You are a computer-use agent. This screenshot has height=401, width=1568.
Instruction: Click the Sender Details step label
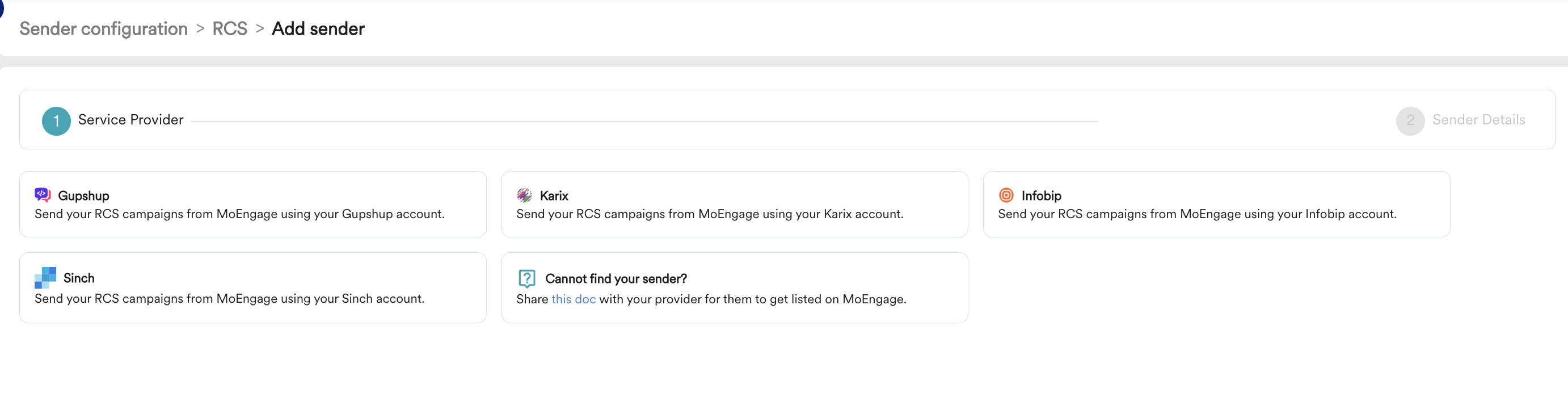1478,120
